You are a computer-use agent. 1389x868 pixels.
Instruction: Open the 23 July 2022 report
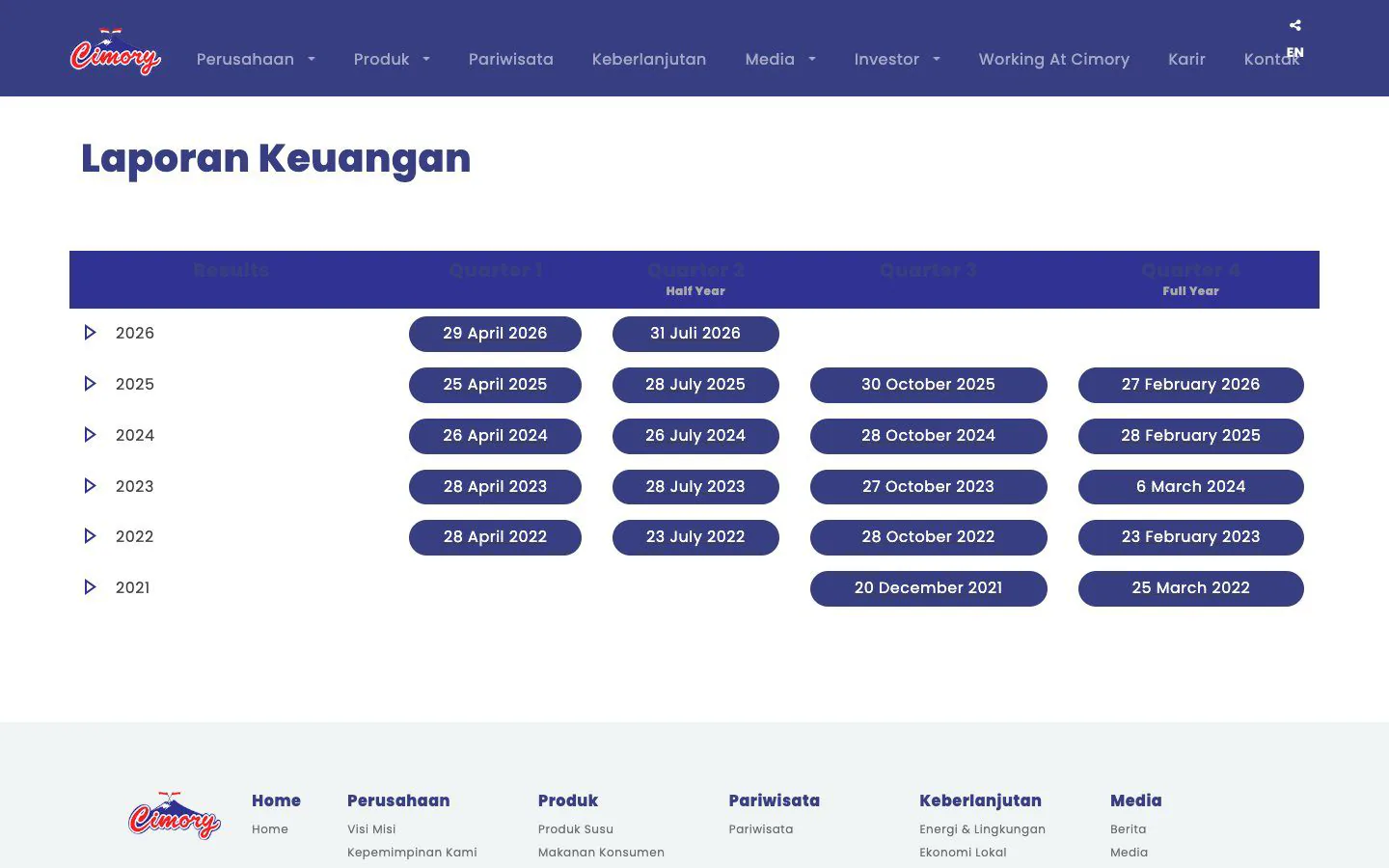[x=695, y=537]
